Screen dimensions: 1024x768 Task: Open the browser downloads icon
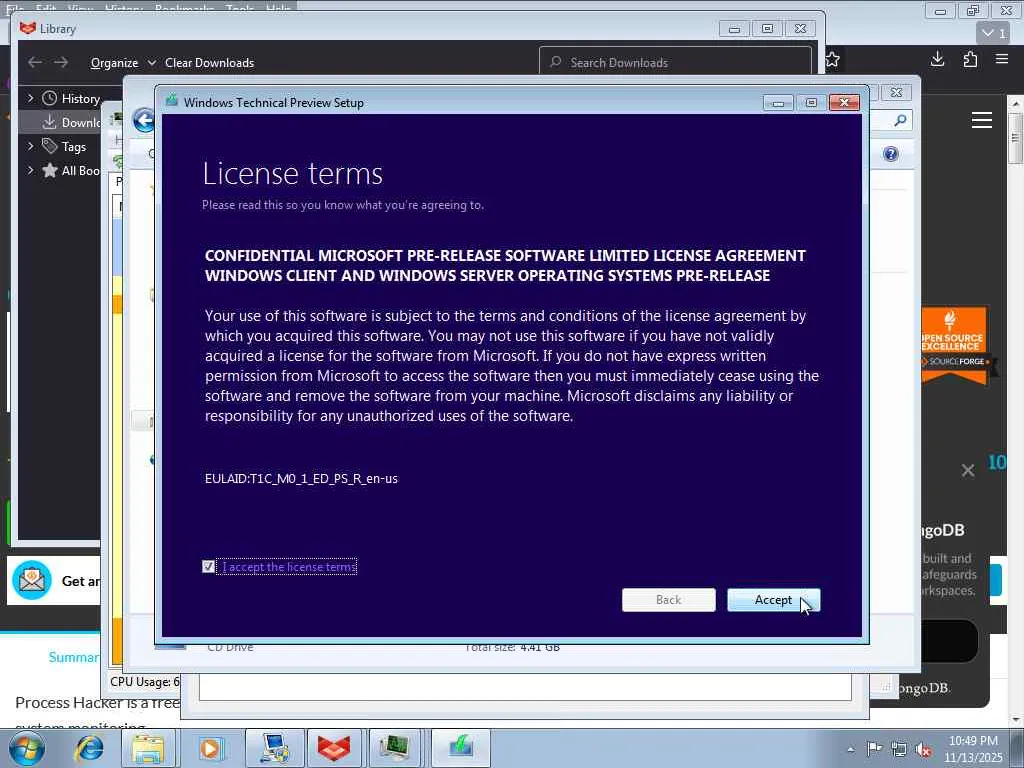pyautogui.click(x=937, y=59)
